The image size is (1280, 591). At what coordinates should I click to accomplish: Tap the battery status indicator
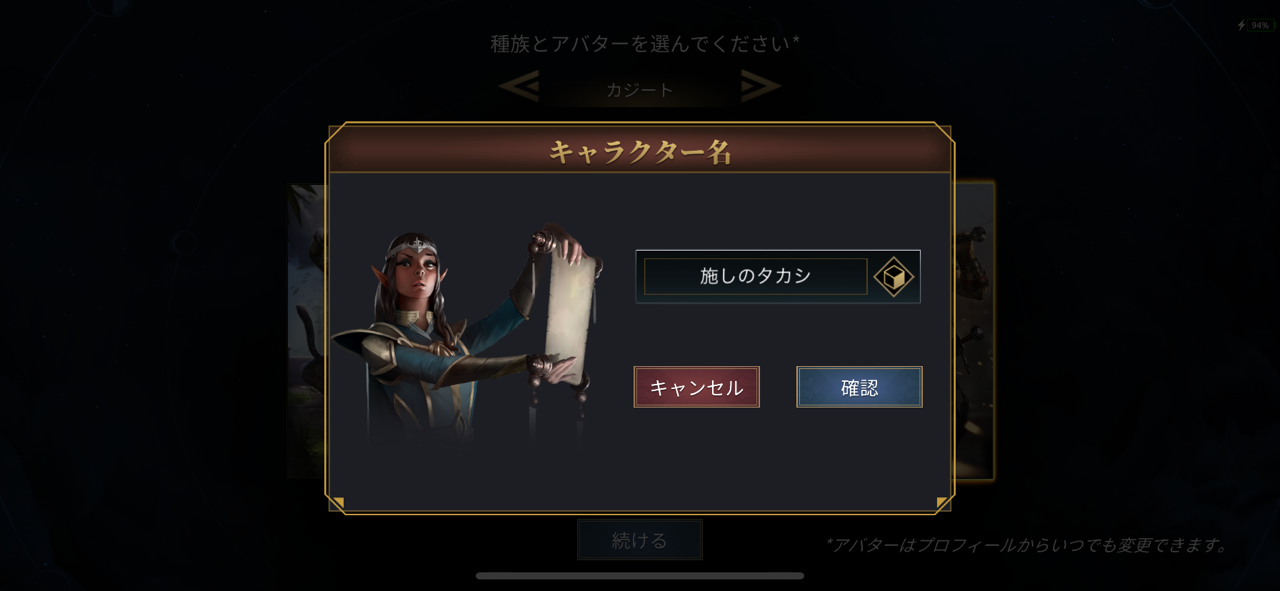pos(1254,25)
